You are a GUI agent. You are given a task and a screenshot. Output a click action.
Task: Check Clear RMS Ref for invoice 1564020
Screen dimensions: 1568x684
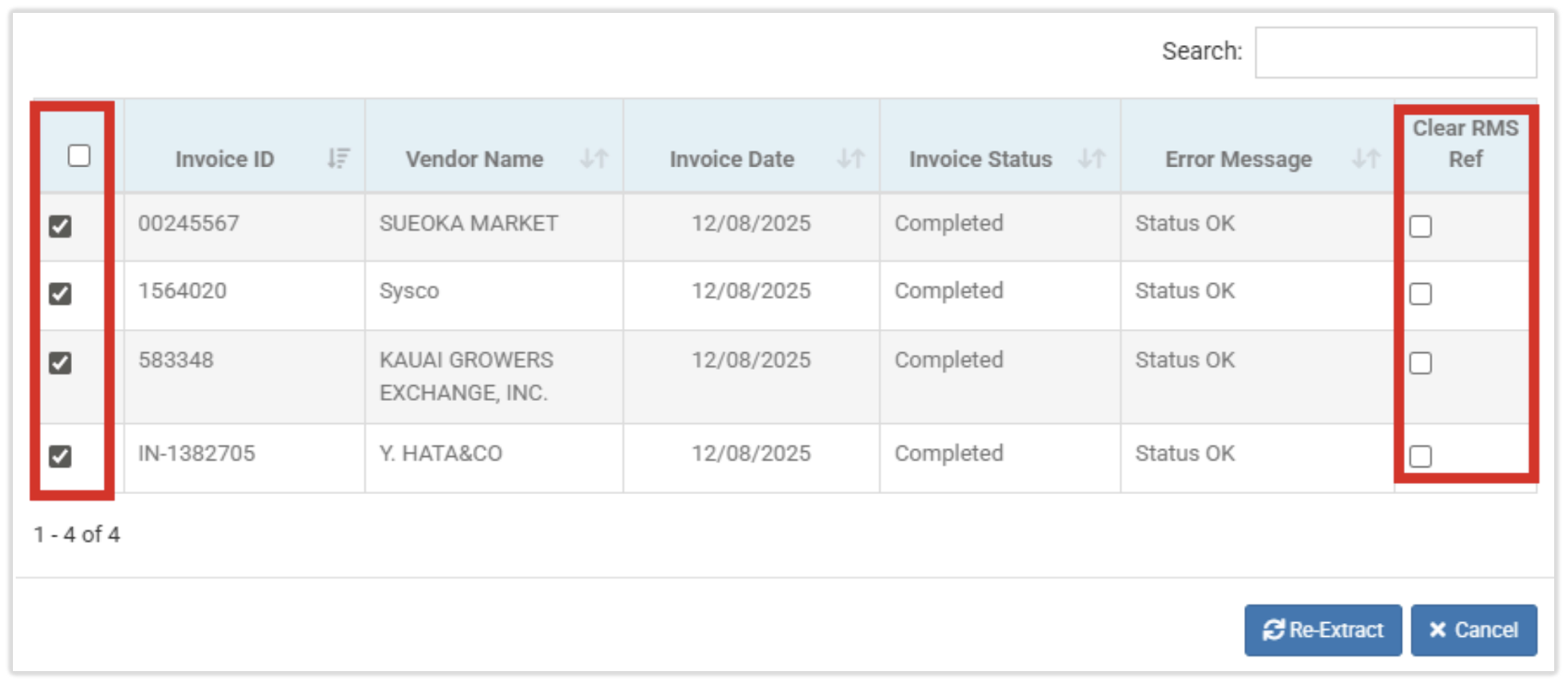pyautogui.click(x=1420, y=294)
